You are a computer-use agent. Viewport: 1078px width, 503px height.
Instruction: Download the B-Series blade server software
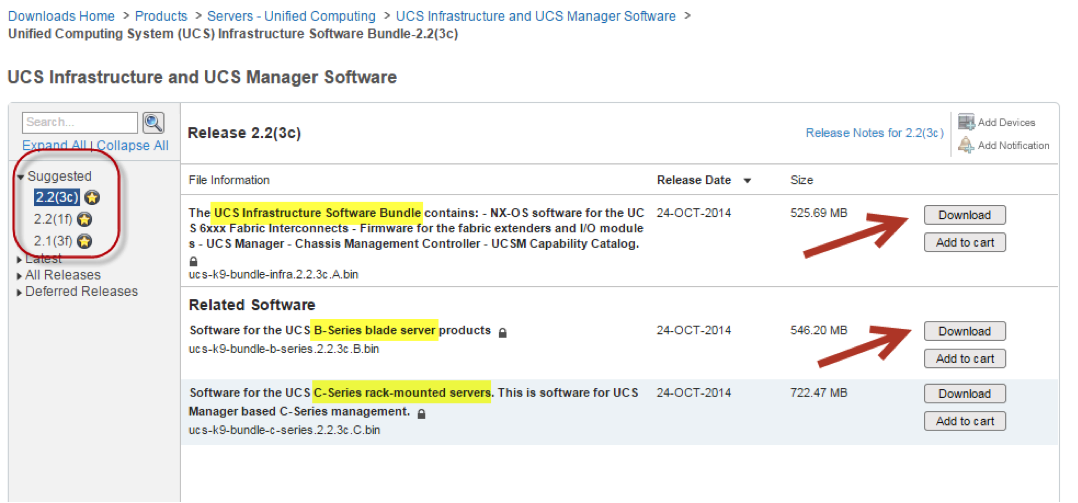pos(965,331)
